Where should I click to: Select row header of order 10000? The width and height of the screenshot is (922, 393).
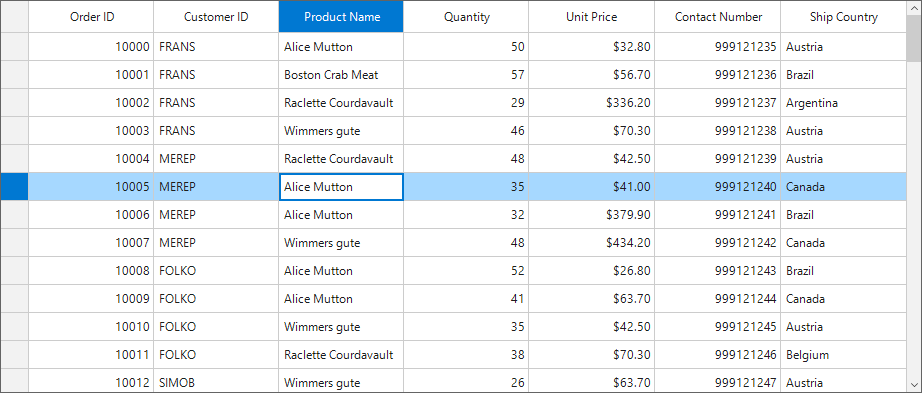(15, 46)
